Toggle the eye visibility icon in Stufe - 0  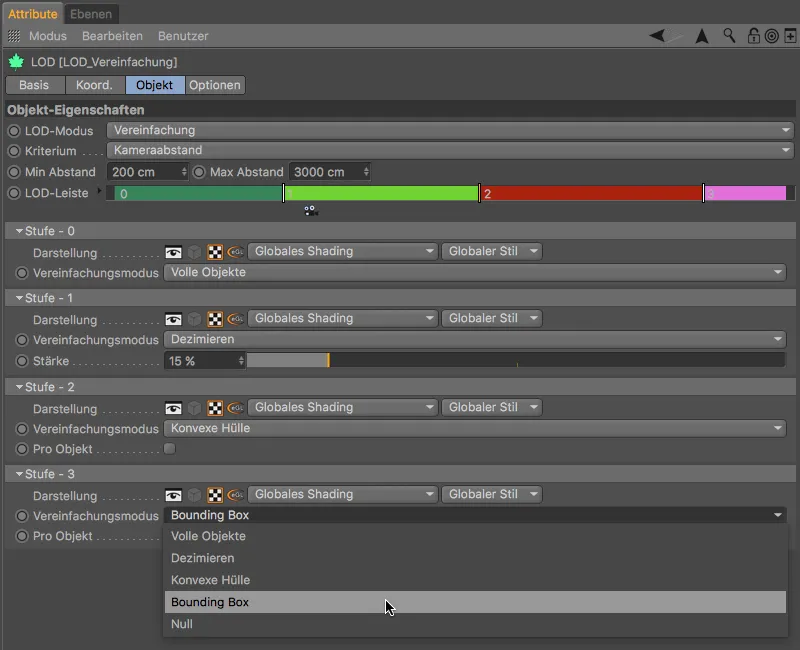[x=173, y=252]
